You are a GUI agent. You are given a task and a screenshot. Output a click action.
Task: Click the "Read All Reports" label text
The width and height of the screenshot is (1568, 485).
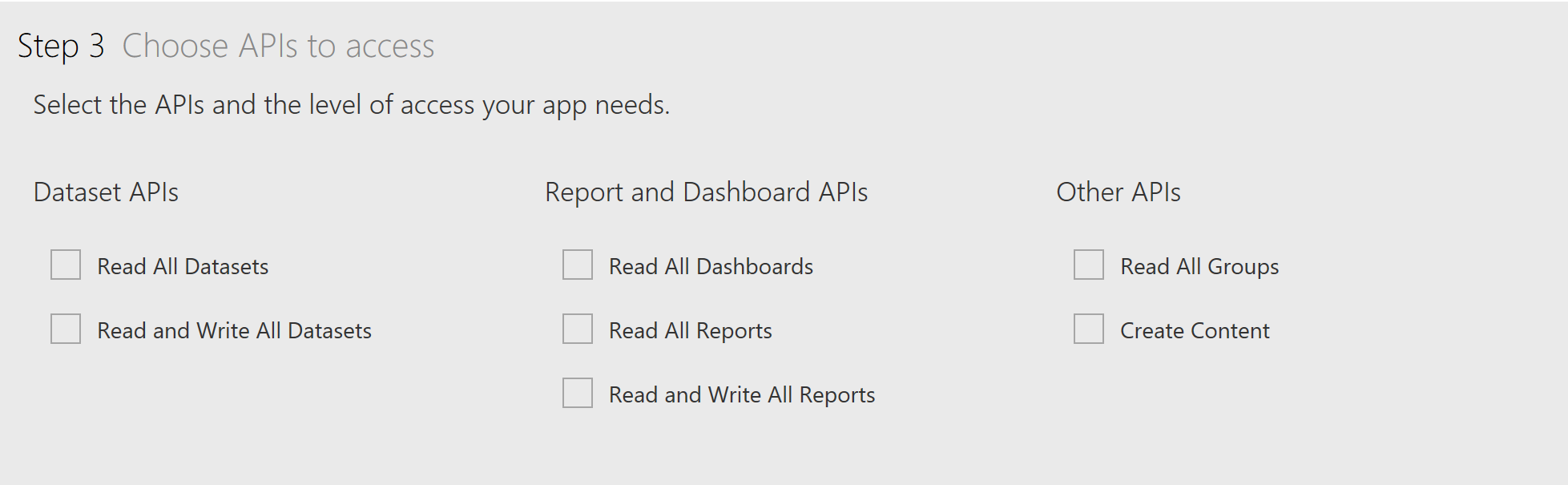[x=690, y=330]
